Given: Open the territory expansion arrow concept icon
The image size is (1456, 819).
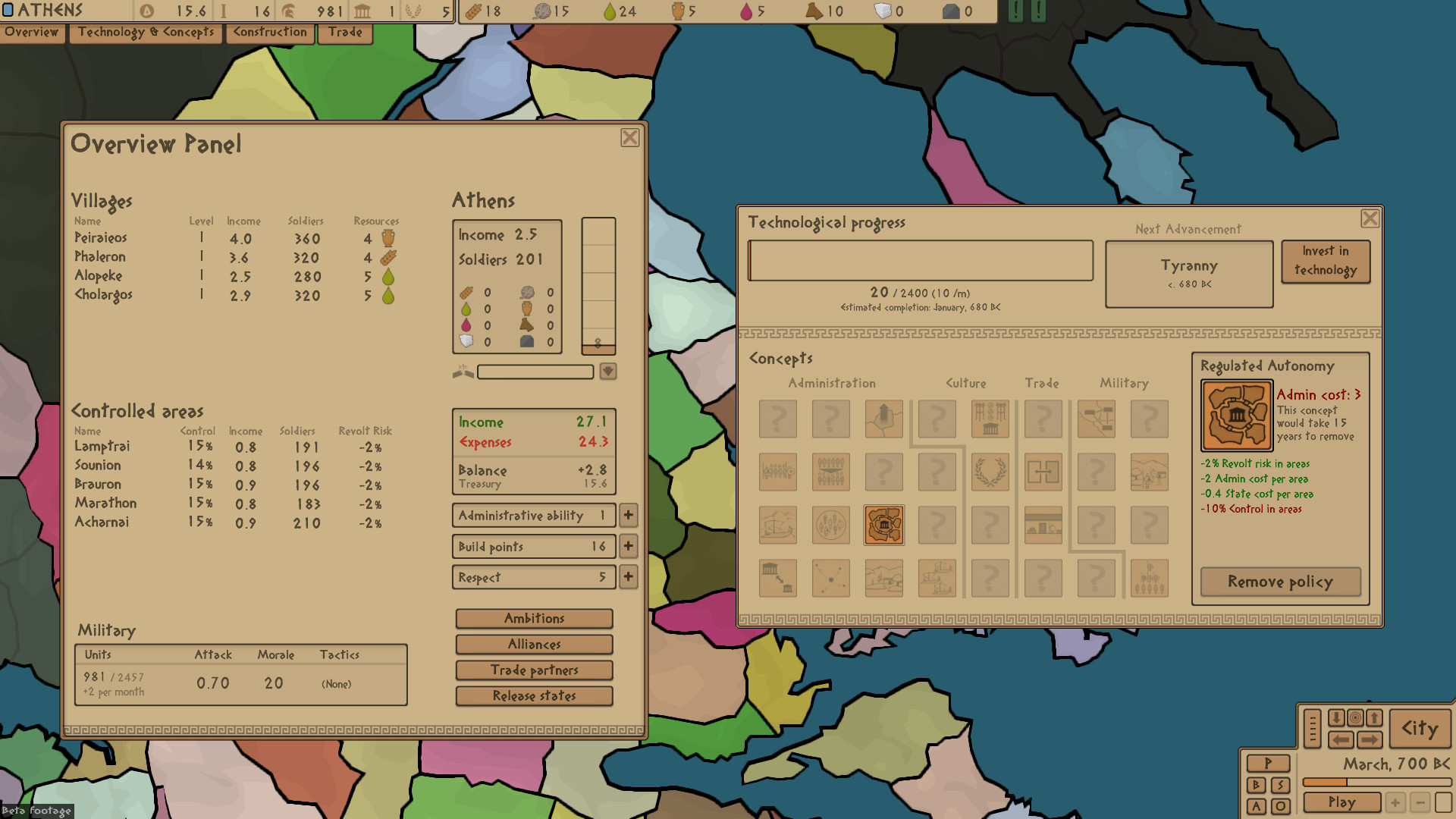Looking at the screenshot, I should click(884, 418).
